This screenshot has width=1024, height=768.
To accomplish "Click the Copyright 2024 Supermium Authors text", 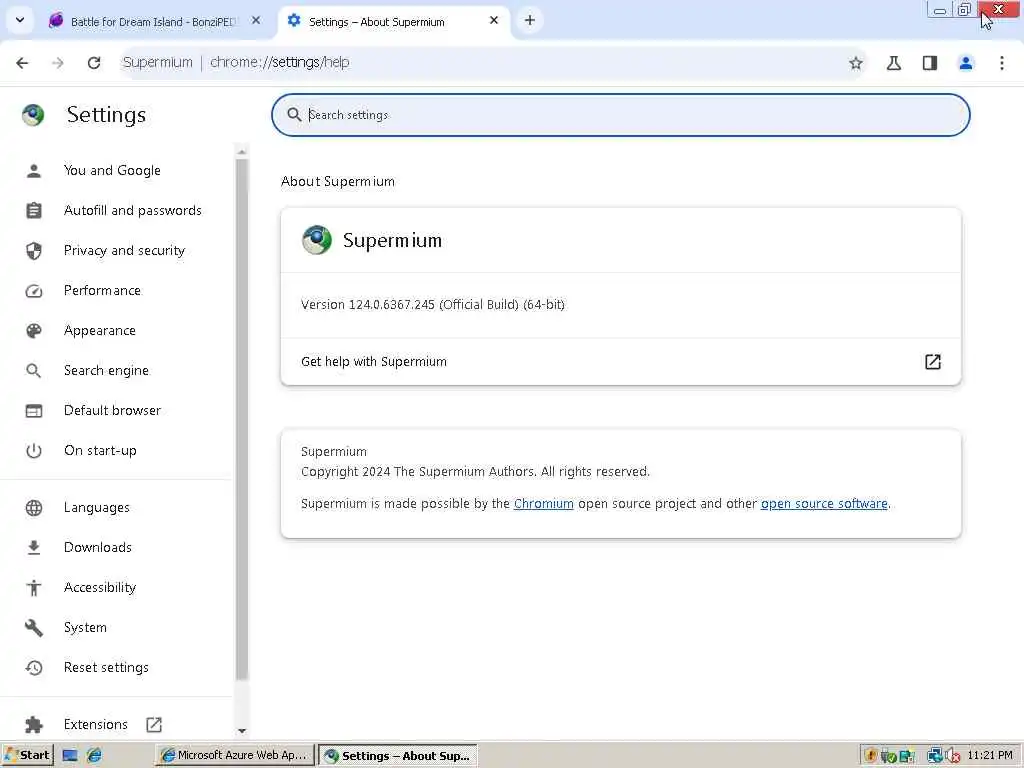I will click(475, 472).
